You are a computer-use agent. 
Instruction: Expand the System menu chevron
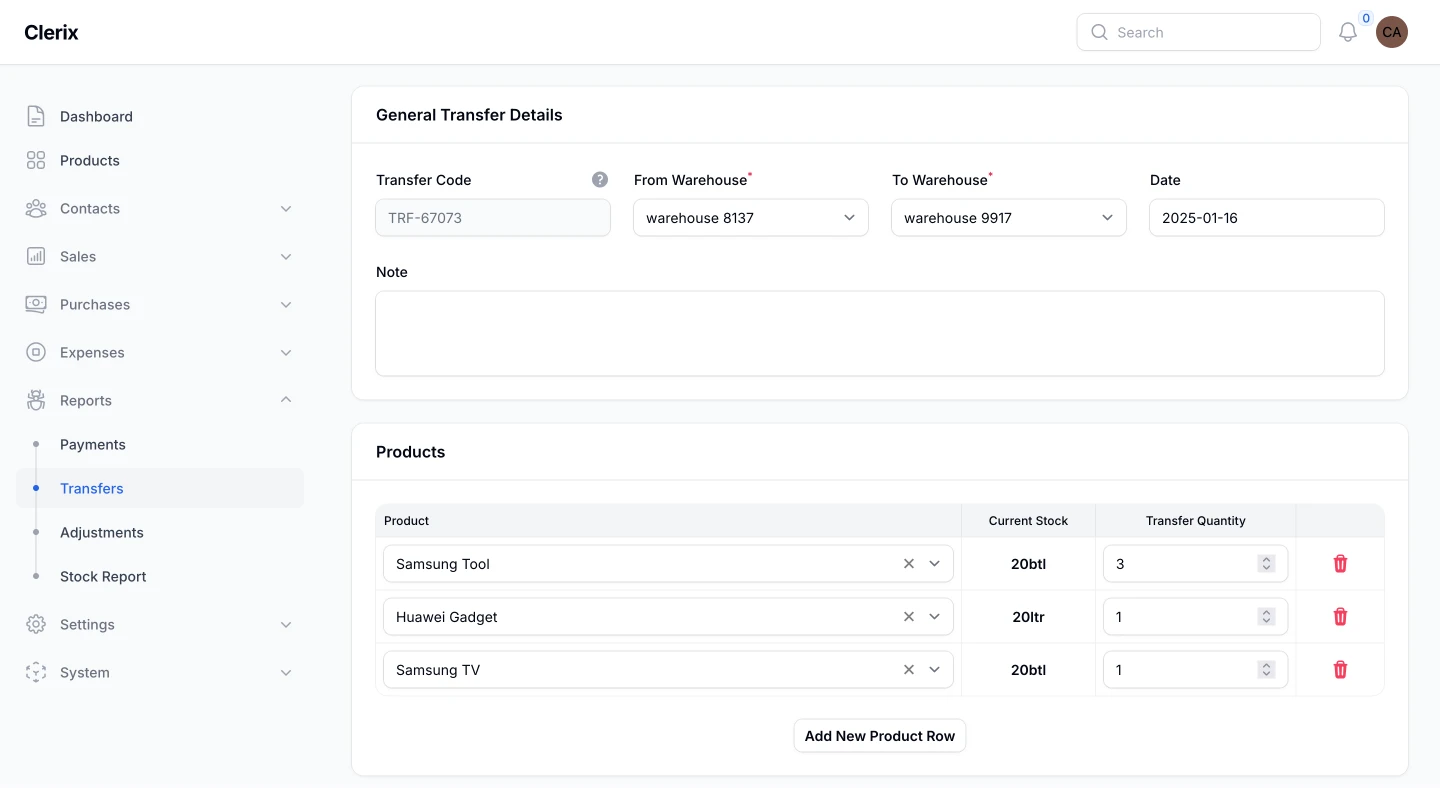point(286,672)
